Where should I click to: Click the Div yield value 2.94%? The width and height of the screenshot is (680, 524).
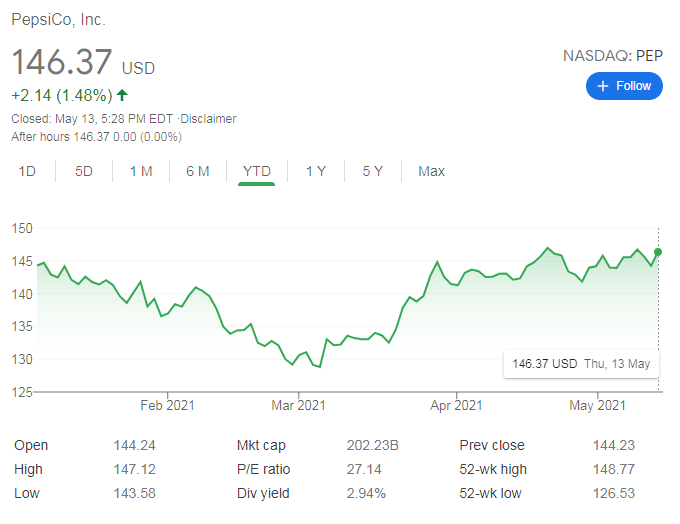click(x=366, y=493)
